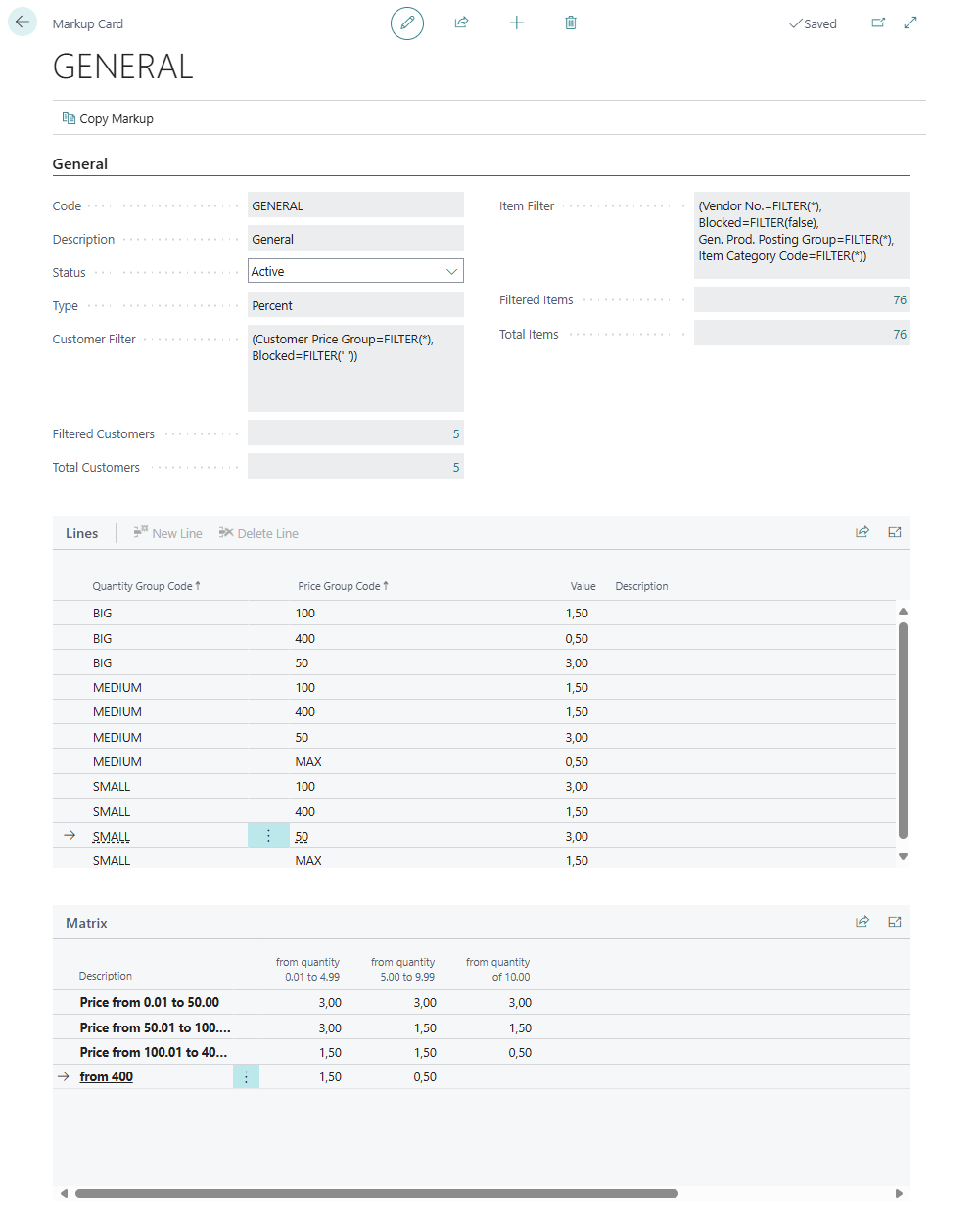Open the Lines section menu
The height and width of the screenshot is (1232, 979).
point(81,533)
